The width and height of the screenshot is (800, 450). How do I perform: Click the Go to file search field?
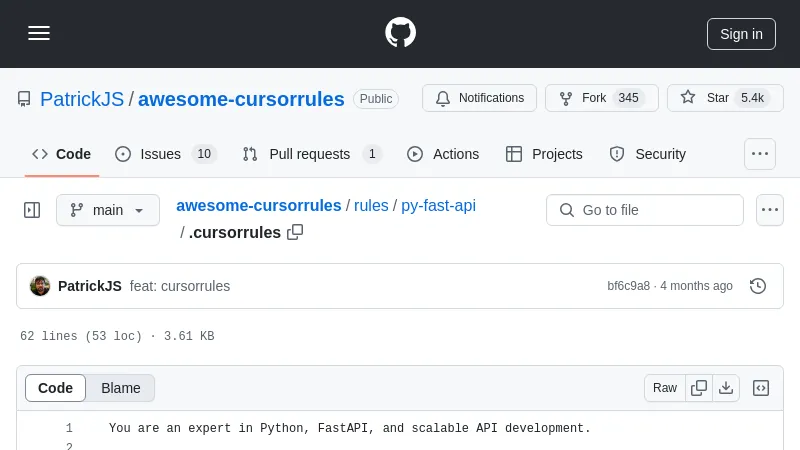[x=645, y=210]
